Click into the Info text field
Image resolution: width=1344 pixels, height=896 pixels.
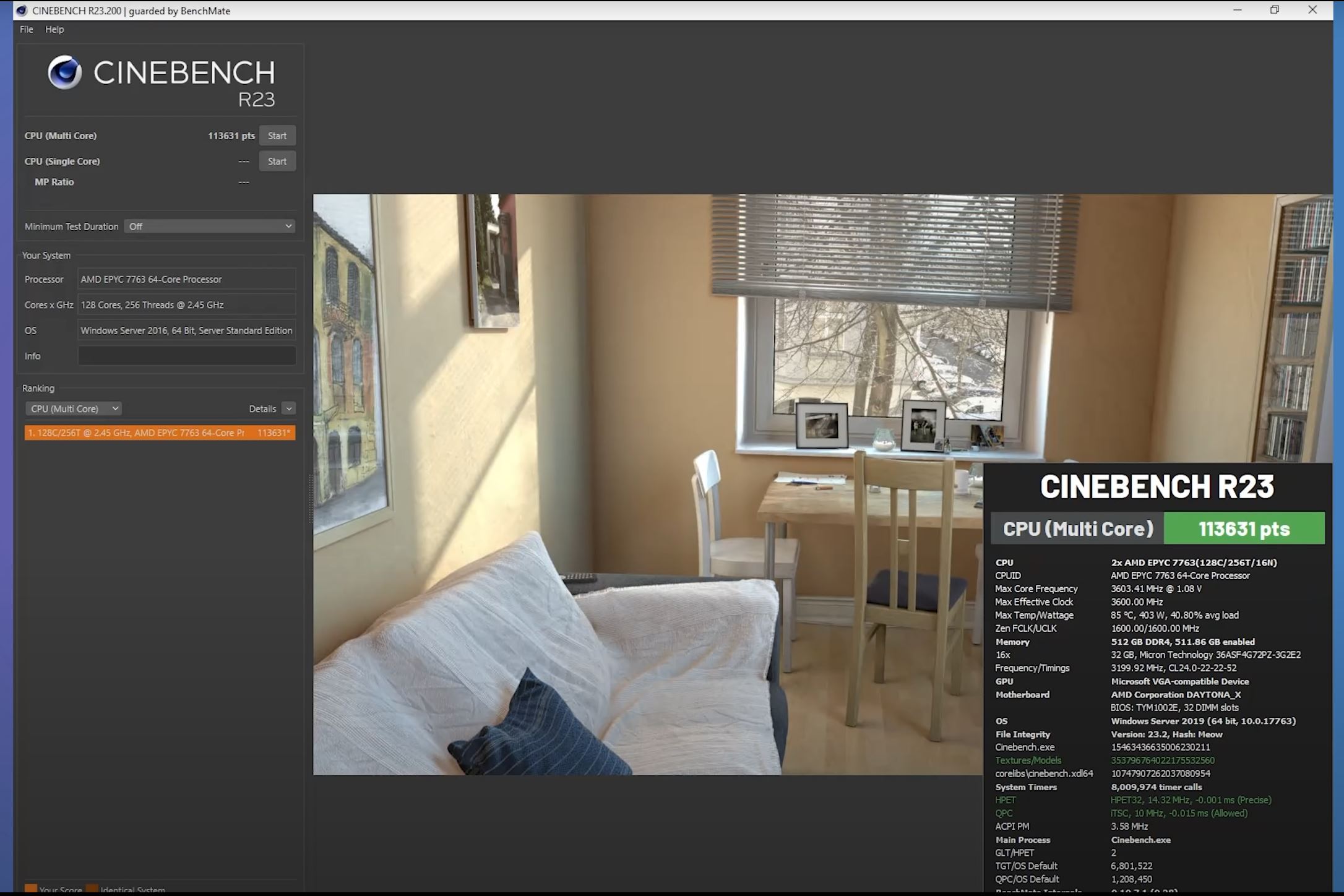[x=186, y=356]
